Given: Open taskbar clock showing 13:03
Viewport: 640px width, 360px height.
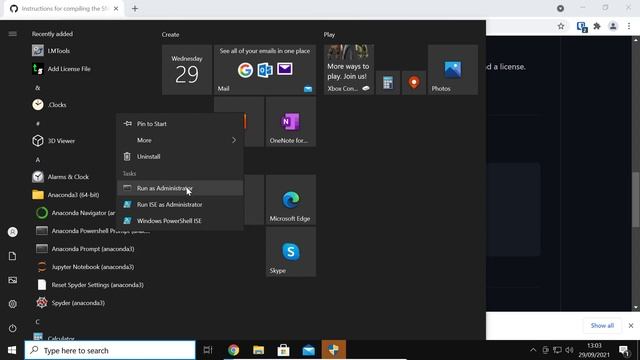Looking at the screenshot, I should (x=593, y=350).
